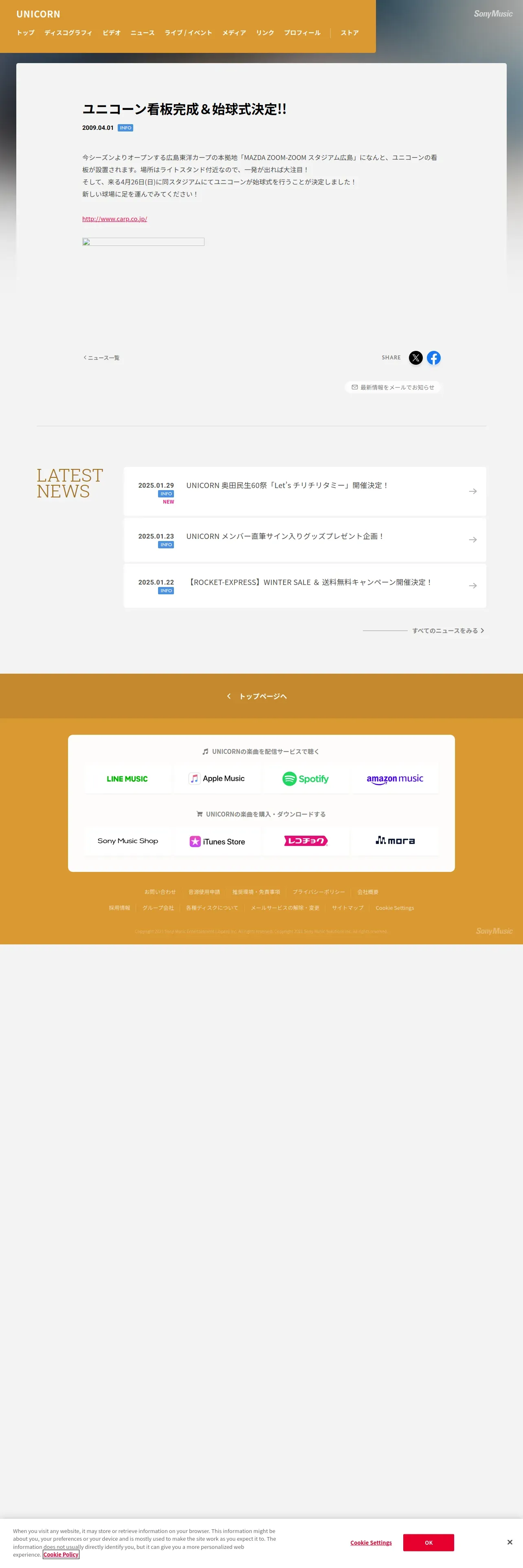The image size is (523, 1568).
Task: Click 採用情報 footer link
Action: 119,908
